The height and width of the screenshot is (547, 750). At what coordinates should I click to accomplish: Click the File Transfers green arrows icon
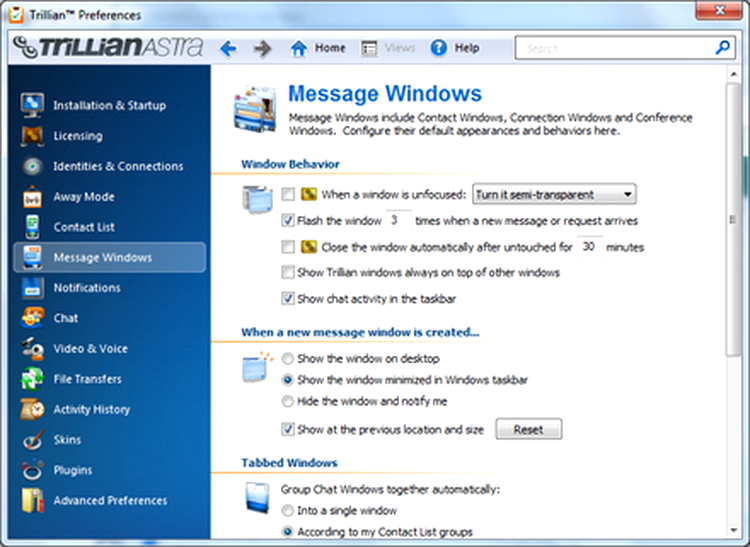(x=32, y=379)
